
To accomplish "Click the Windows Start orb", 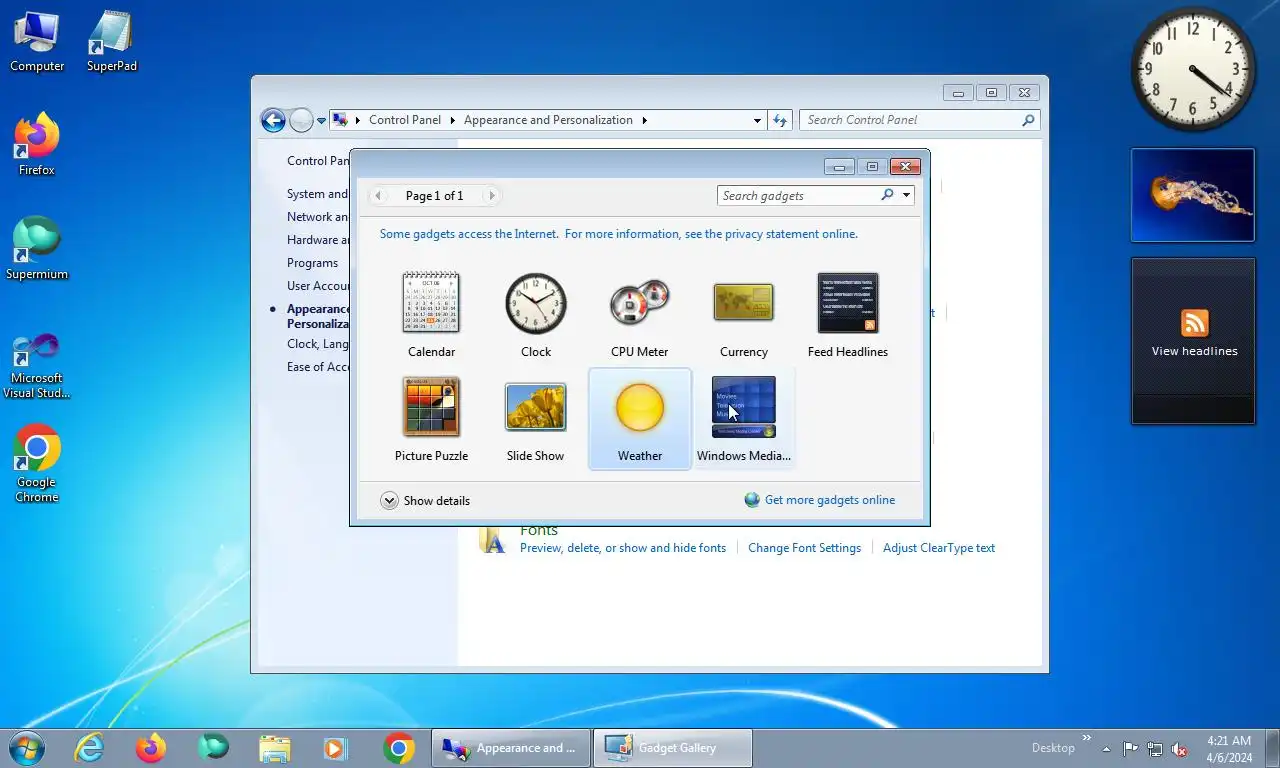I will click(26, 747).
